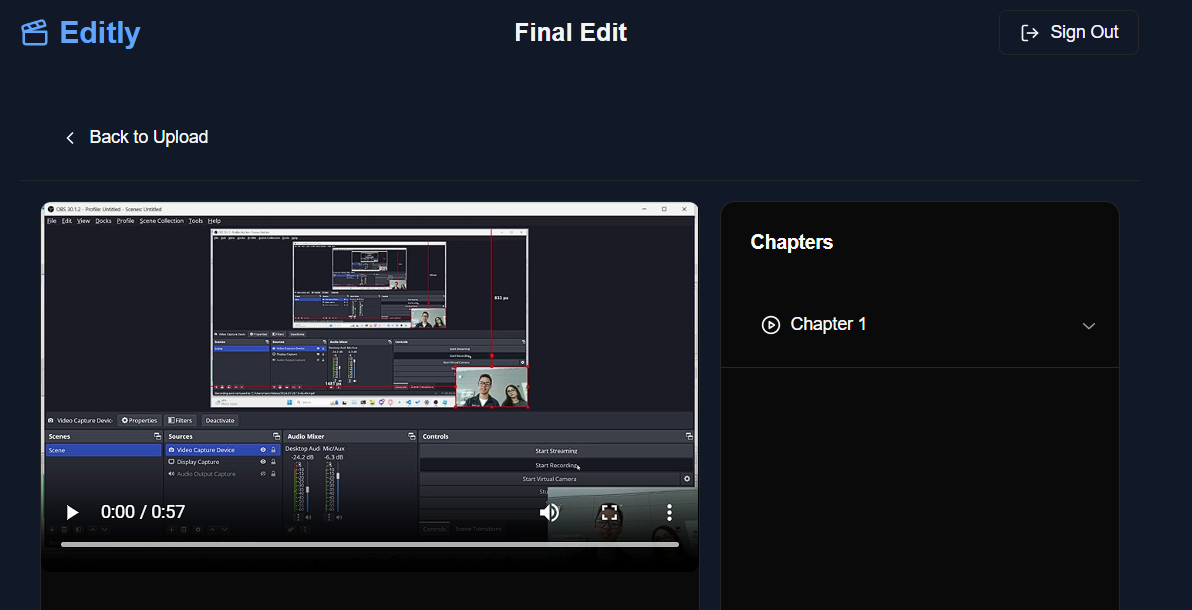Image resolution: width=1192 pixels, height=610 pixels.
Task: Click the video progress seek bar
Action: (369, 545)
